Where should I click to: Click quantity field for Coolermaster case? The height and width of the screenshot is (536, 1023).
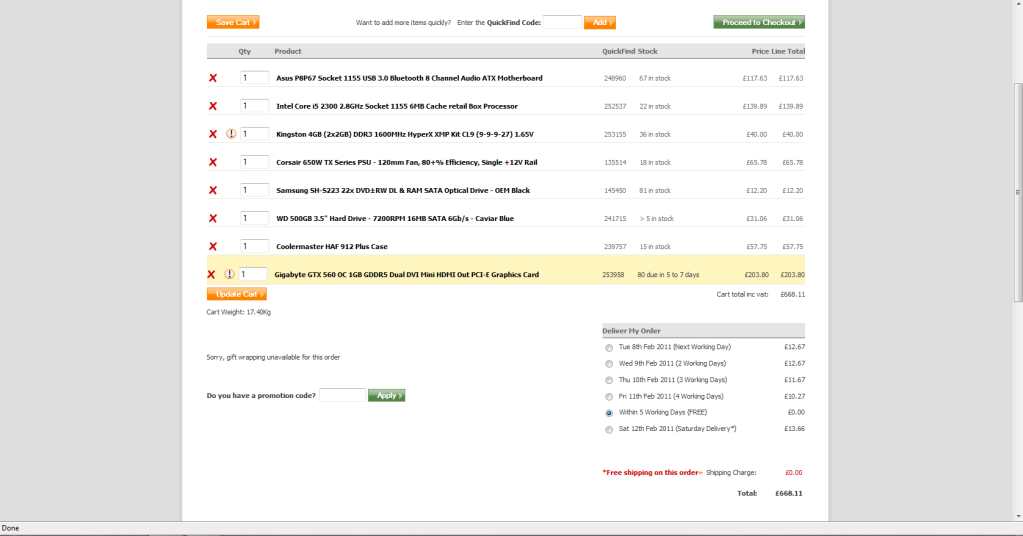coord(254,246)
